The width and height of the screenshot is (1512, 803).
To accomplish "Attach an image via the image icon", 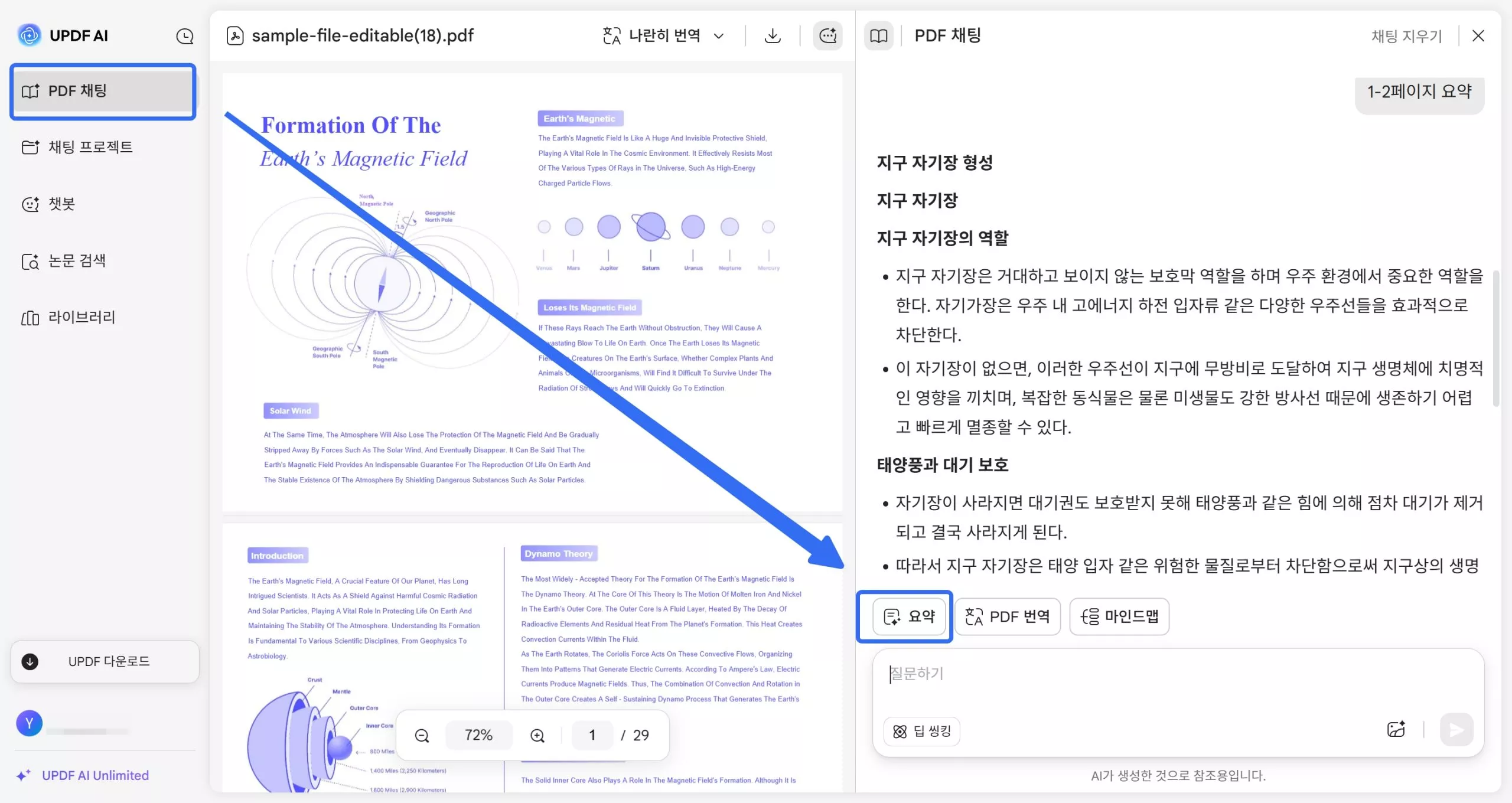I will (x=1396, y=729).
